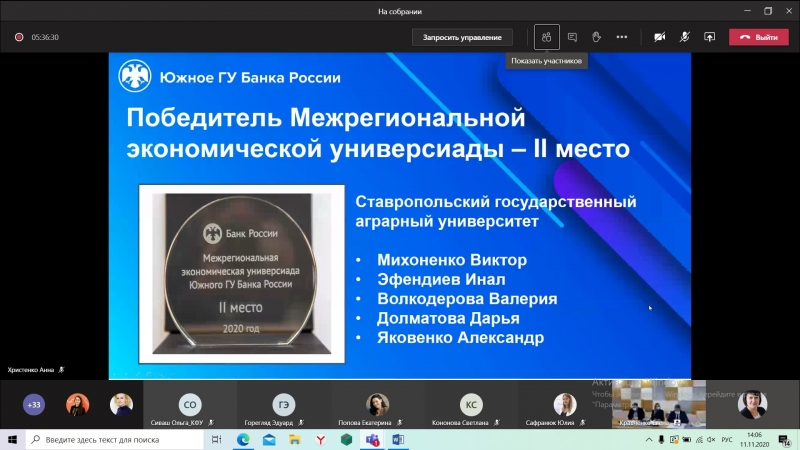Select participant Сафранюк Юлия tile
Image resolution: width=800 pixels, height=450 pixels.
(565, 404)
